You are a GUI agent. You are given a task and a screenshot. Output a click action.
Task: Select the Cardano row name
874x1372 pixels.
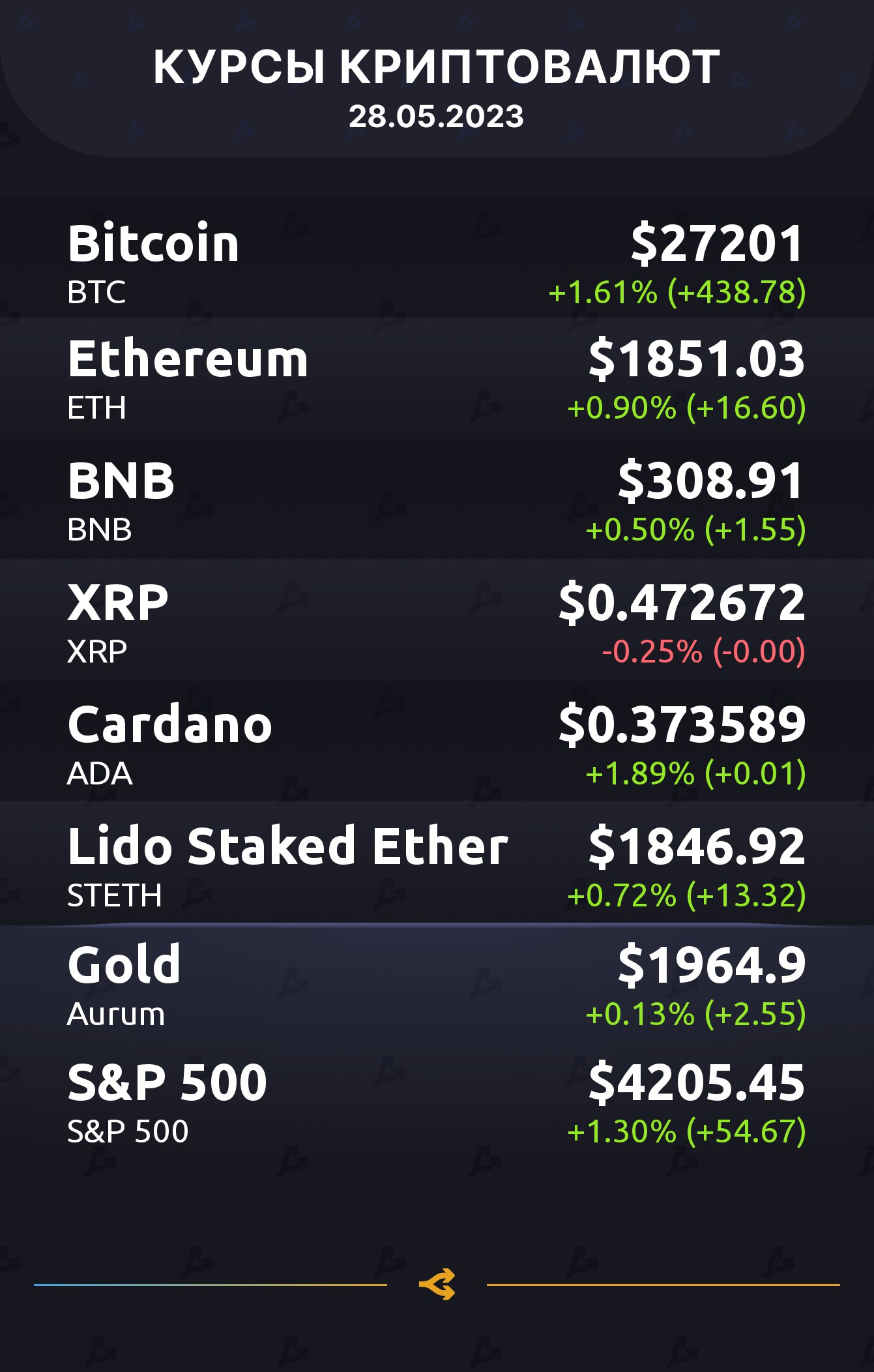[169, 724]
